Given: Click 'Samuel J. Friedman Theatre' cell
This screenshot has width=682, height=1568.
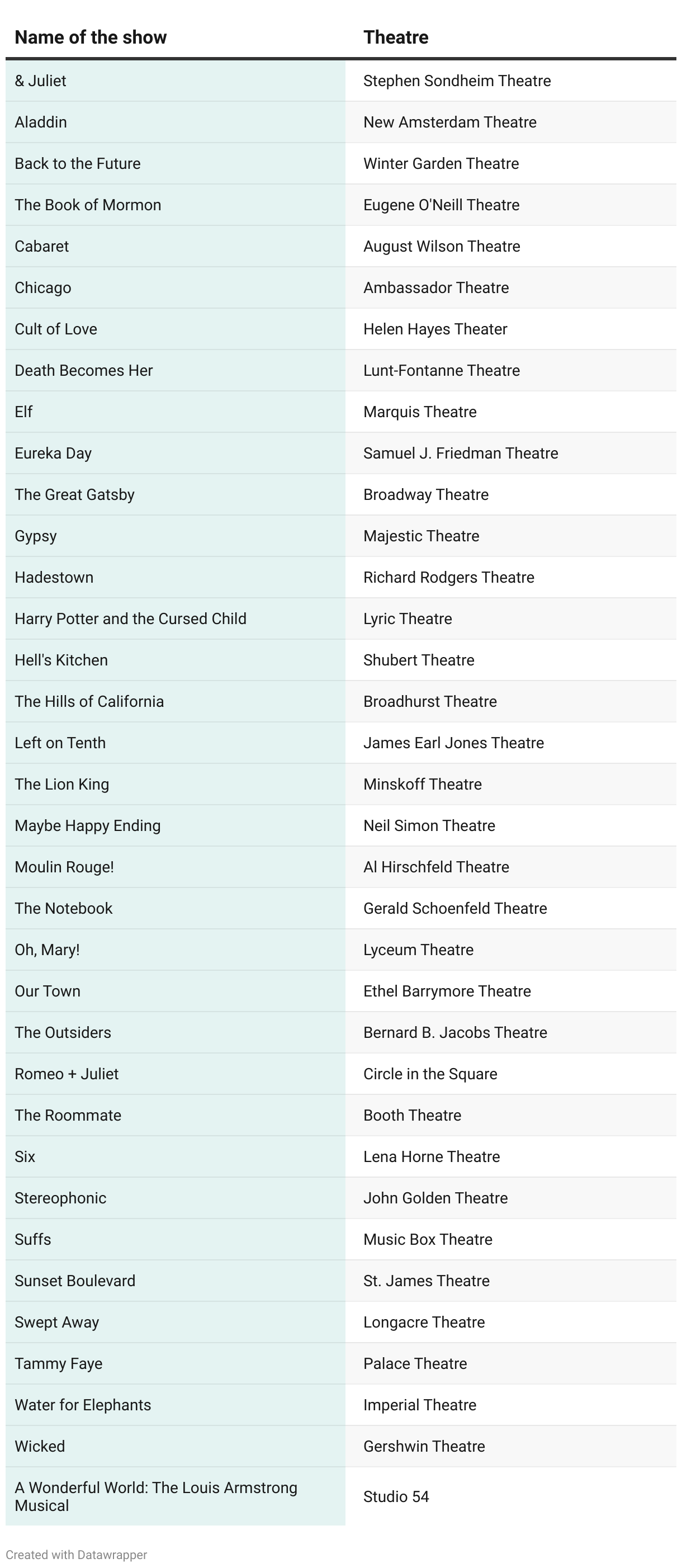Looking at the screenshot, I should coord(461,454).
